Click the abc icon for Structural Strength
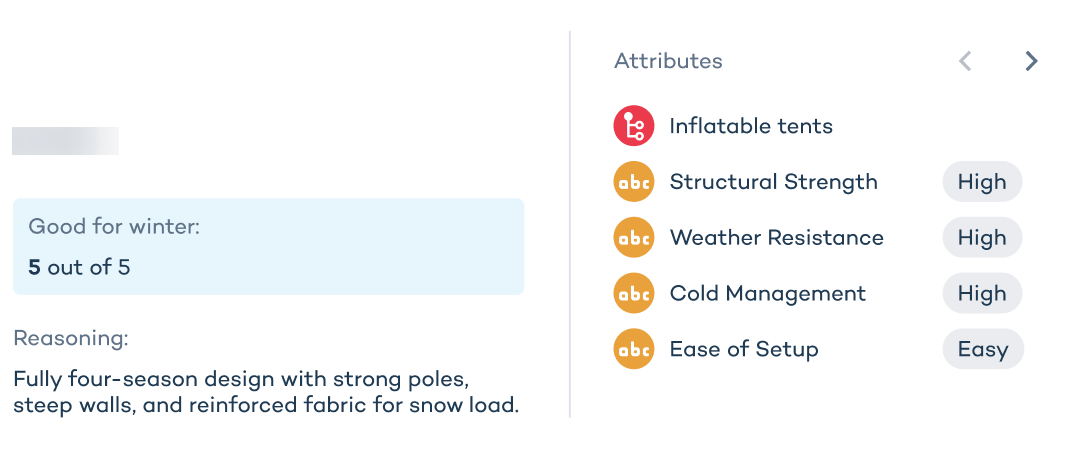 click(633, 182)
